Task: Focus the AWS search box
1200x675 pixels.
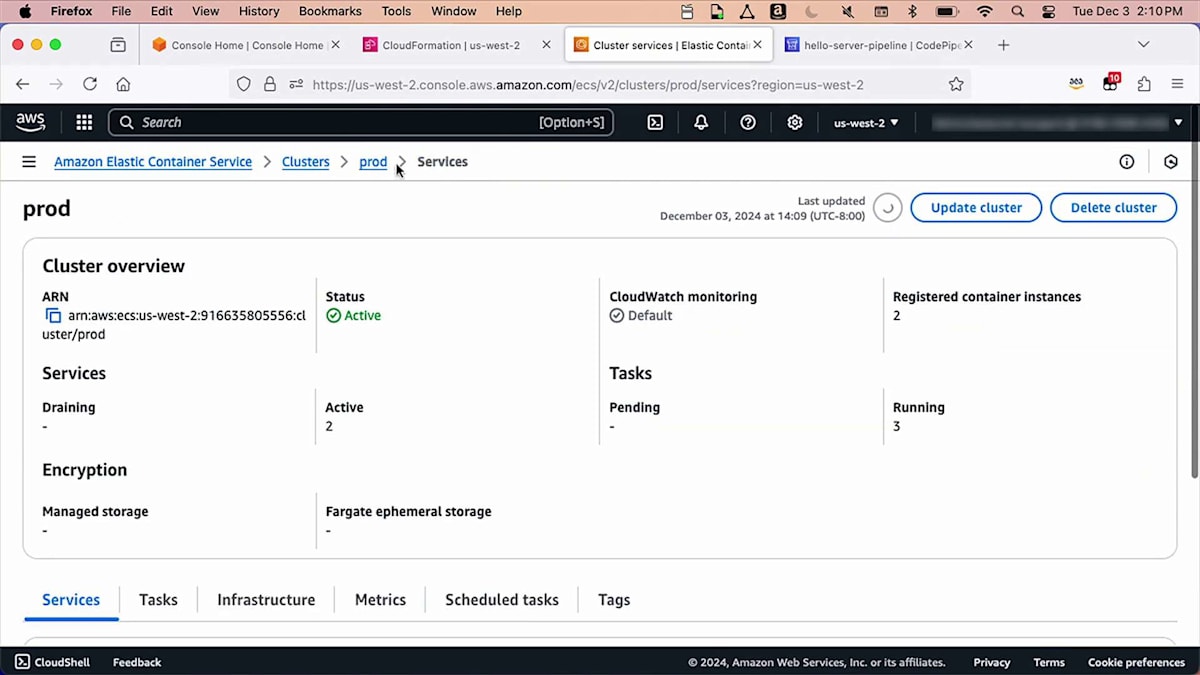Action: pos(361,122)
